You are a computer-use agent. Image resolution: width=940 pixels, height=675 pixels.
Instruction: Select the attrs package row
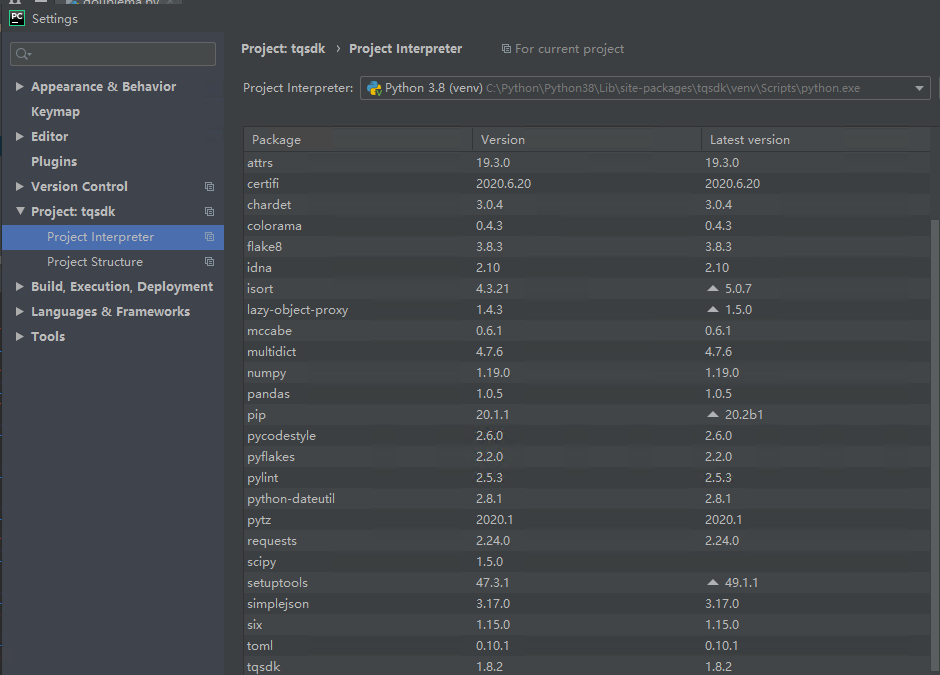point(587,162)
